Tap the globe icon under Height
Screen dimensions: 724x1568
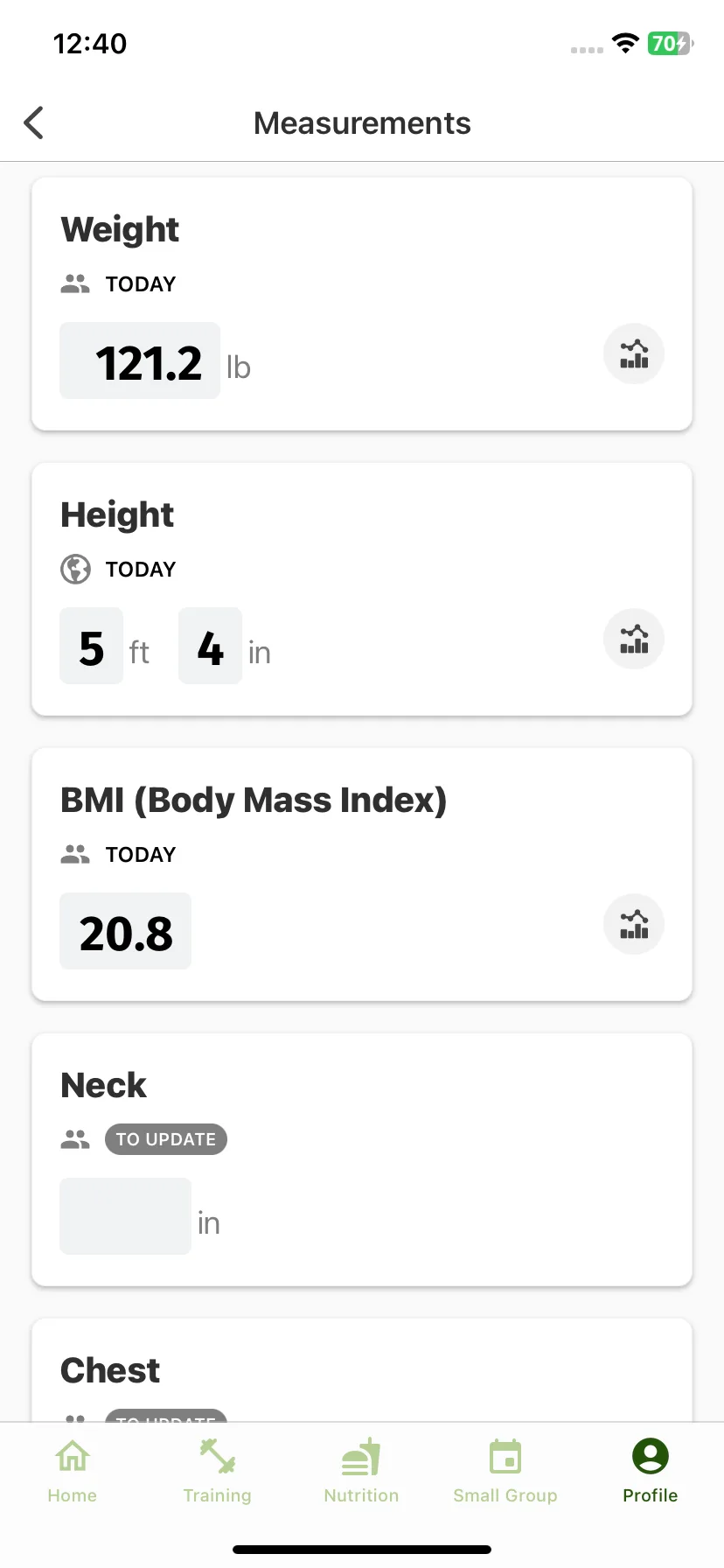(75, 569)
